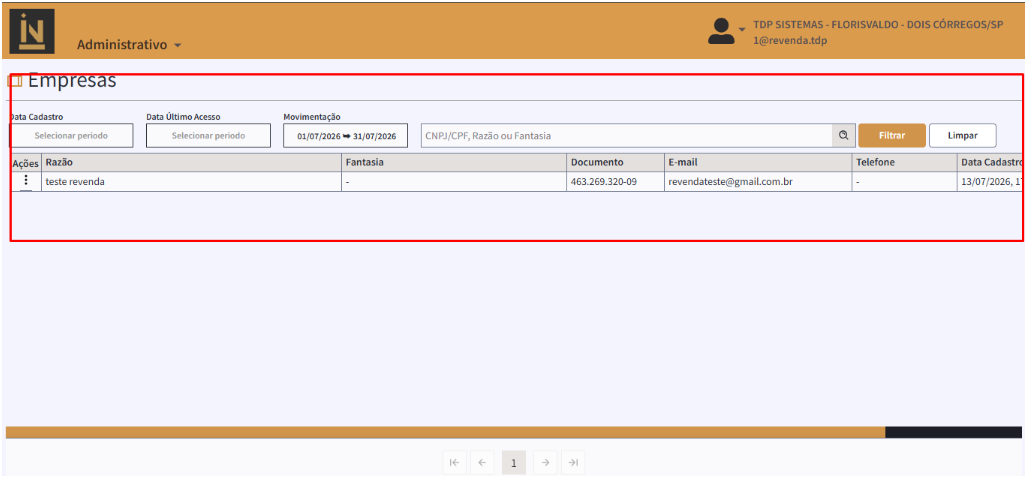The image size is (1025, 482).
Task: Open the Administrativo menu
Action: (x=129, y=45)
